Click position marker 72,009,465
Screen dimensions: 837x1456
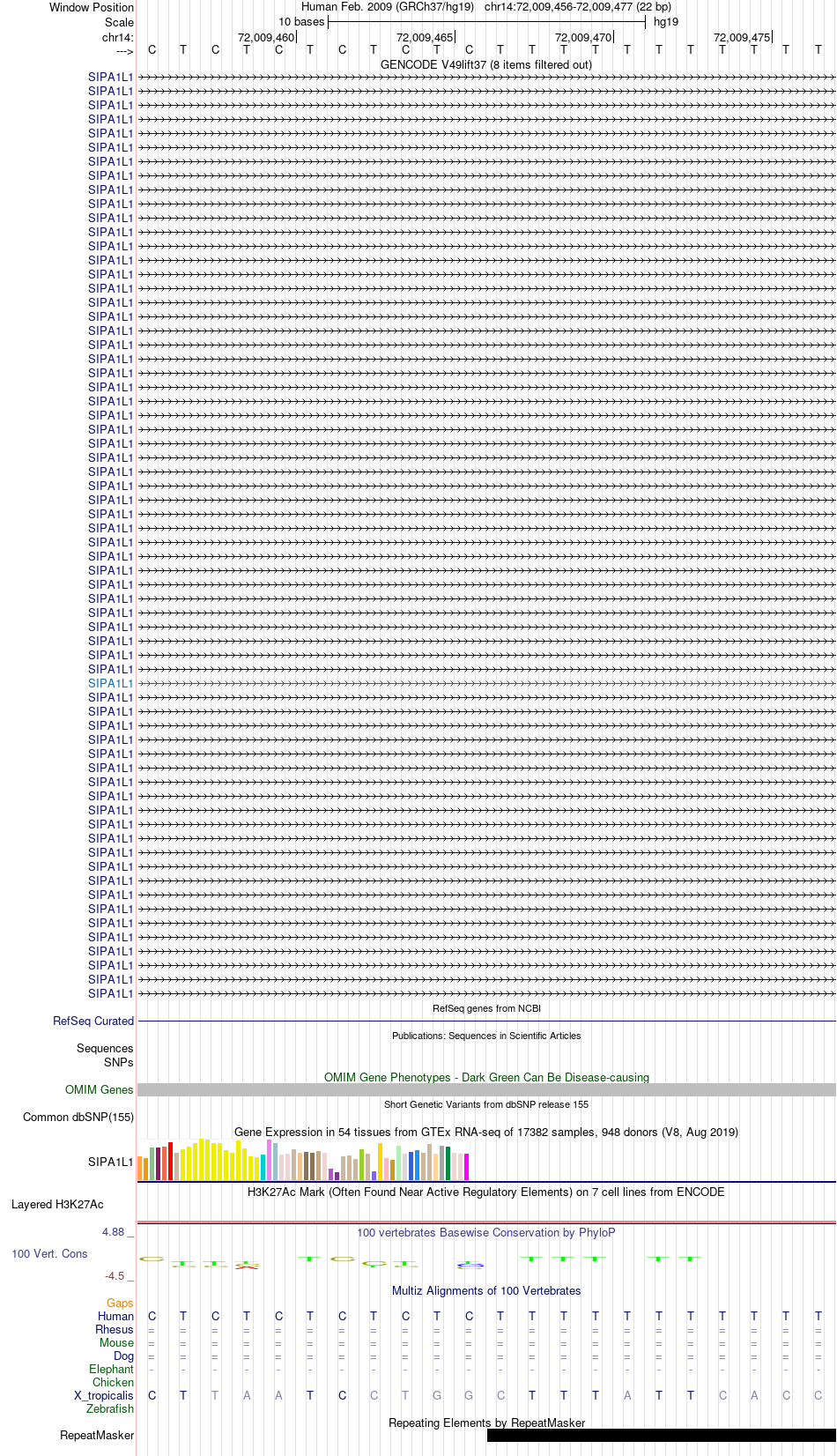pyautogui.click(x=425, y=37)
